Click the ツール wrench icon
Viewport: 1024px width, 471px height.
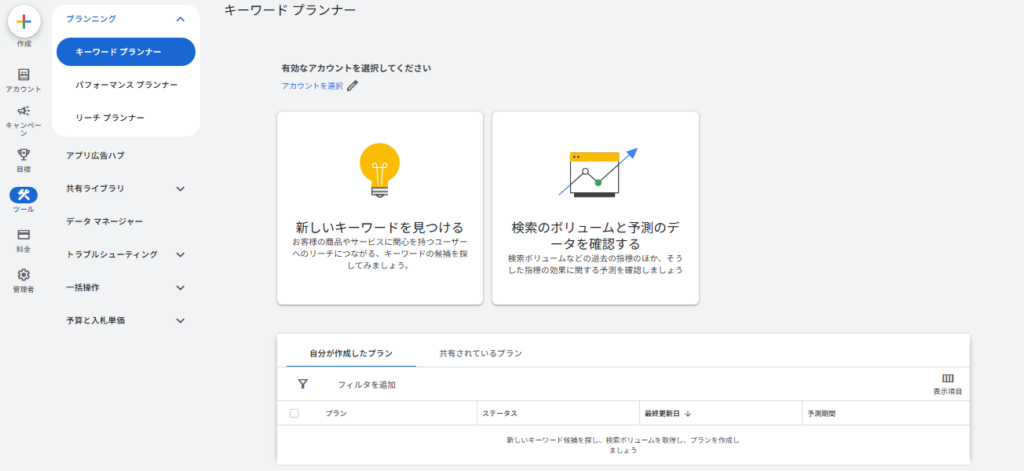click(x=24, y=195)
